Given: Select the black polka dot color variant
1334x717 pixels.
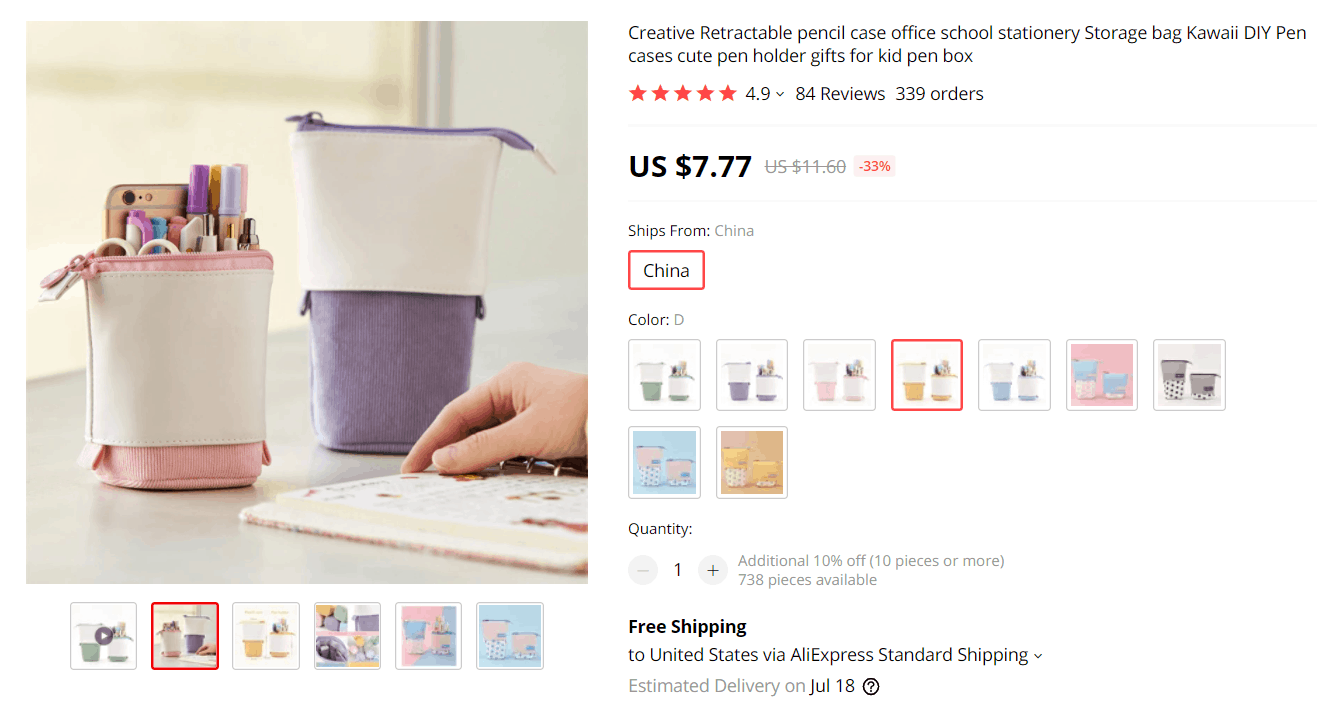Looking at the screenshot, I should [x=1189, y=374].
